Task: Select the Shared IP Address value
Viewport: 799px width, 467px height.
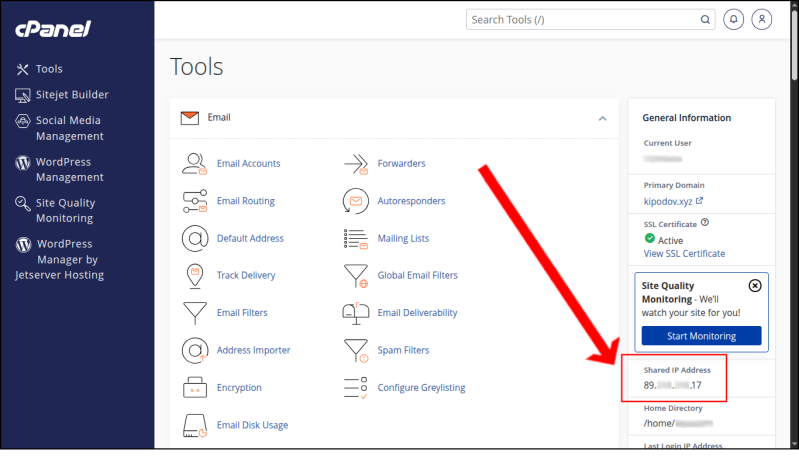Action: 672,385
